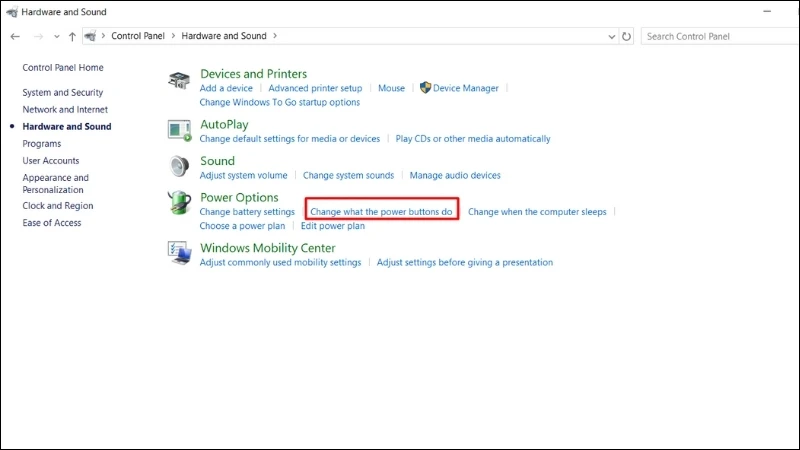This screenshot has height=450, width=800.
Task: Open Devices and Printers heading
Action: [254, 73]
